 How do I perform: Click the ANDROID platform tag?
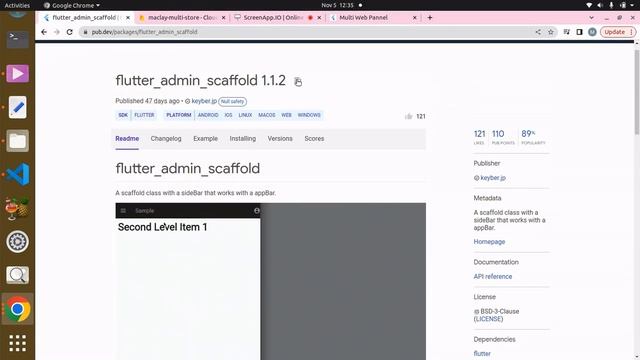coord(208,115)
